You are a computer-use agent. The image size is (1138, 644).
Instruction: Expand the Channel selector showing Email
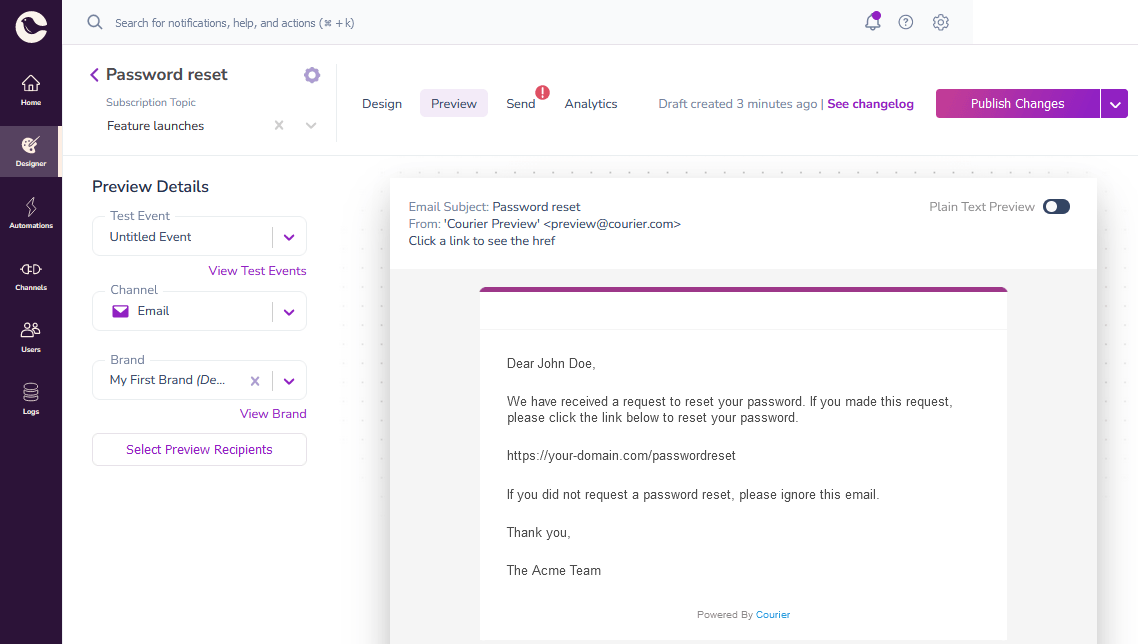pos(289,311)
